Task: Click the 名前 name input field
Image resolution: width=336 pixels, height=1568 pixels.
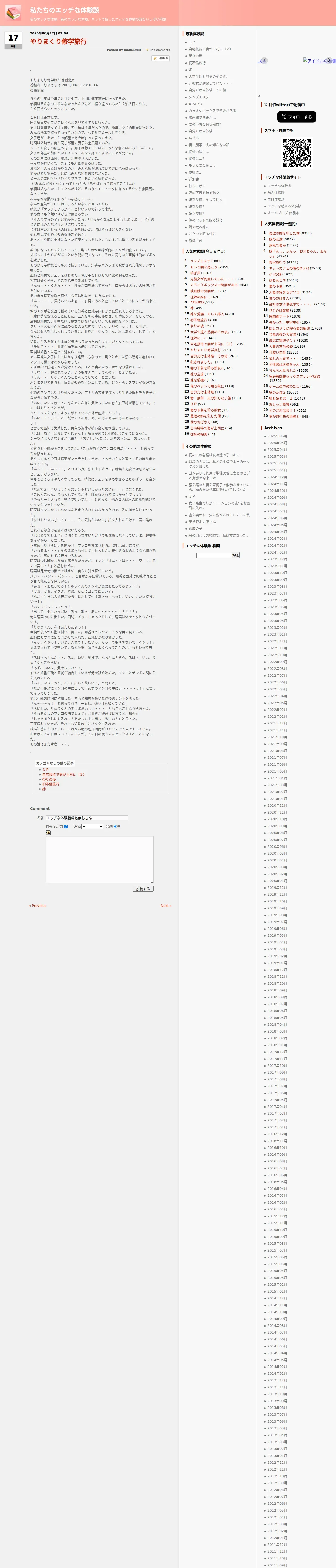Action: [87, 818]
